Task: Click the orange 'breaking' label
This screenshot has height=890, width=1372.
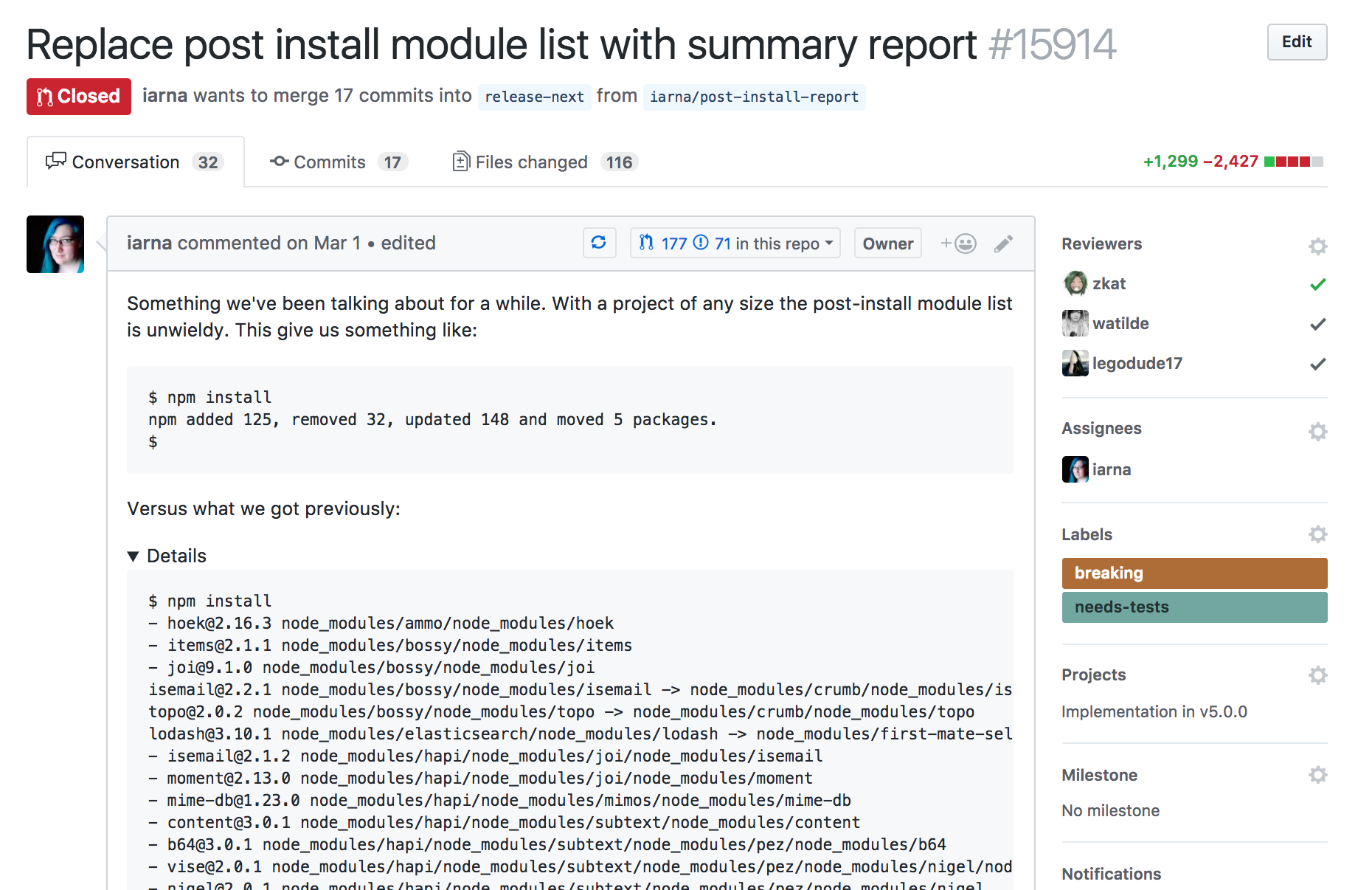Action: click(x=1193, y=573)
